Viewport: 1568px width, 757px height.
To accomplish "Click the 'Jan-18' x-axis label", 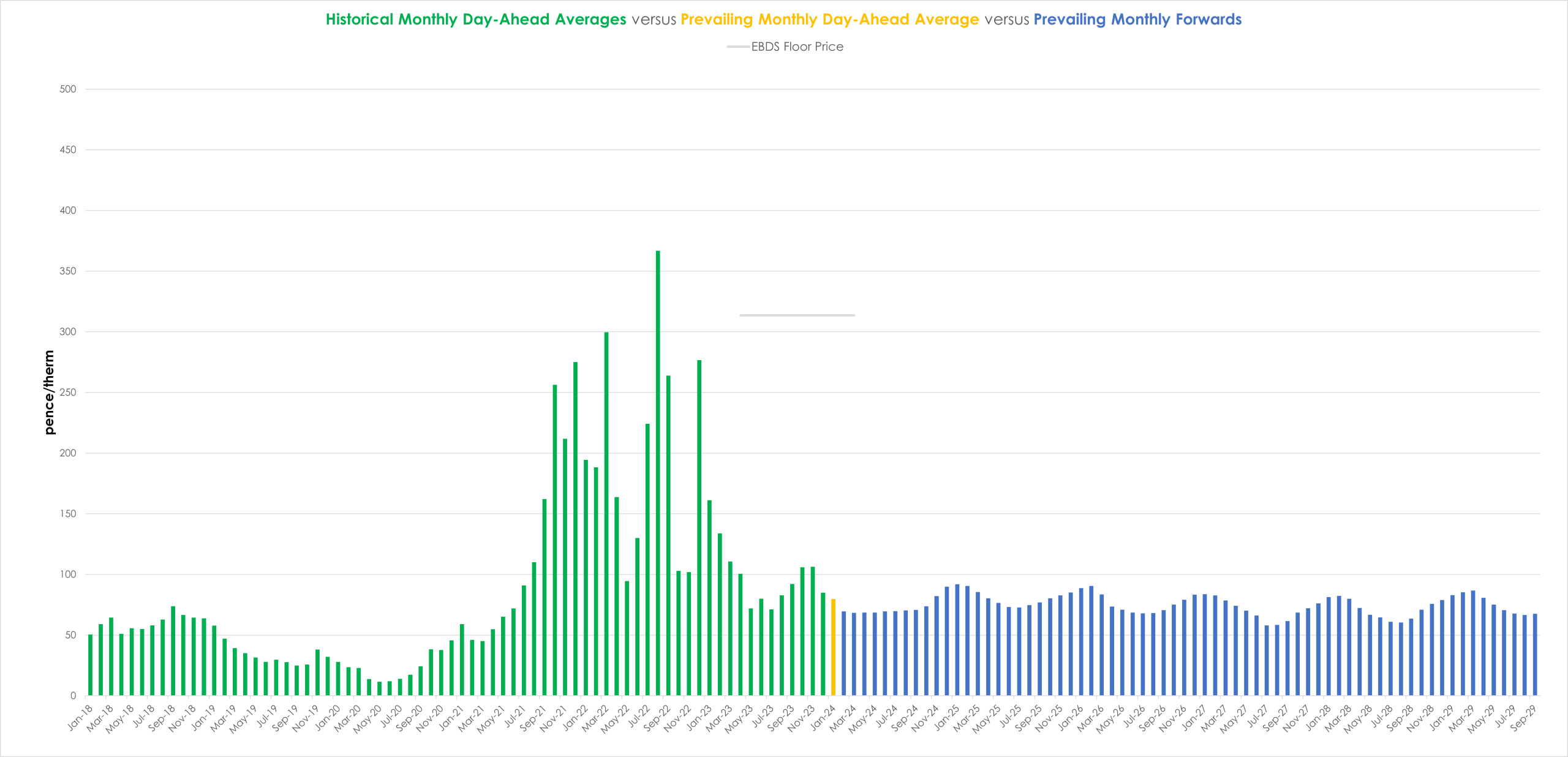I will (x=80, y=718).
